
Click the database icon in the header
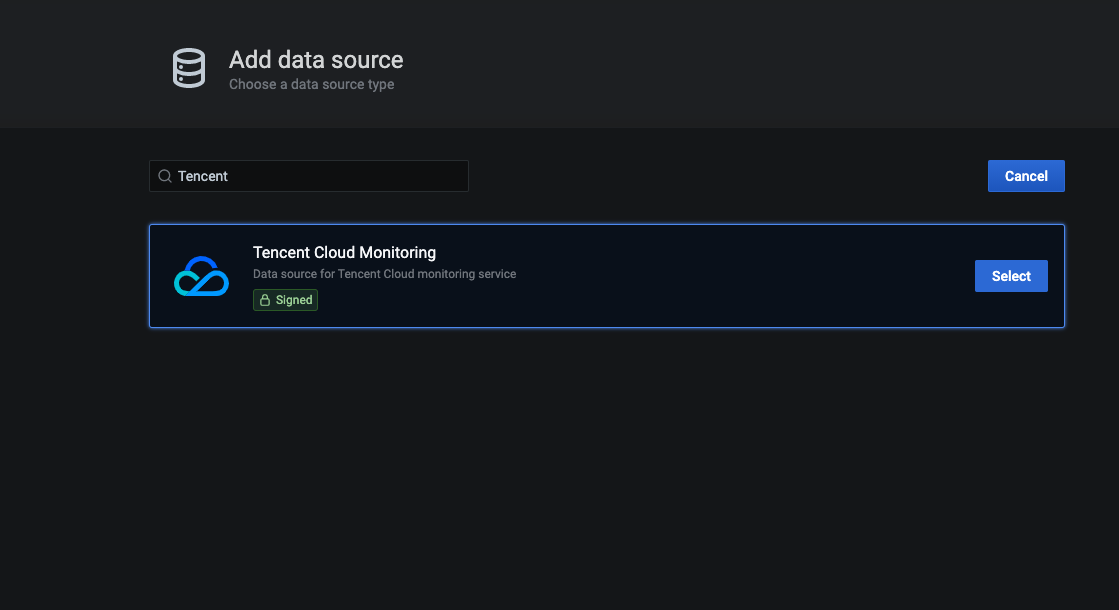(188, 69)
